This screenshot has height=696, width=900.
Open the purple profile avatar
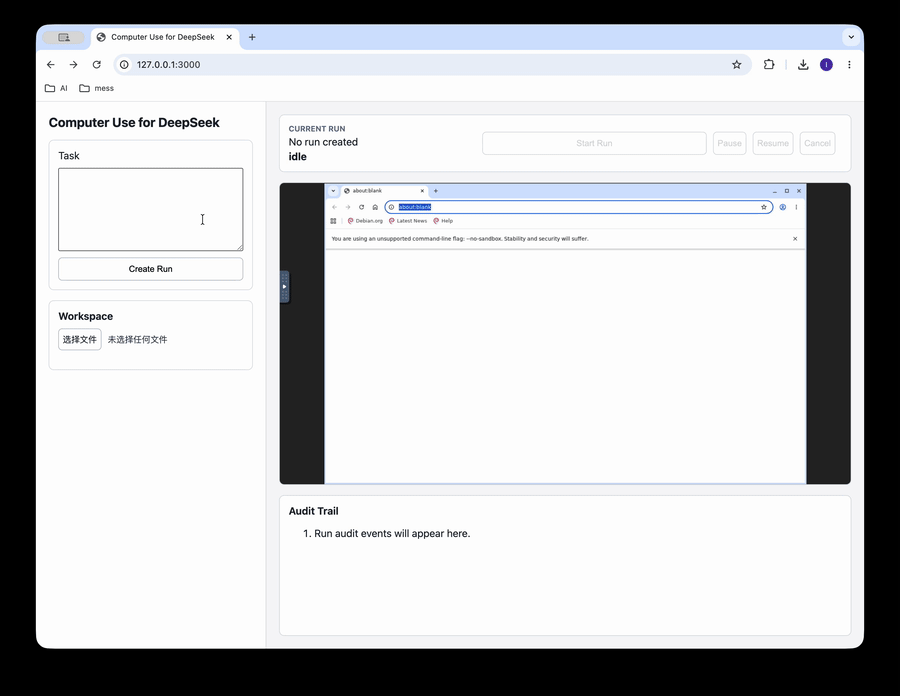click(826, 65)
